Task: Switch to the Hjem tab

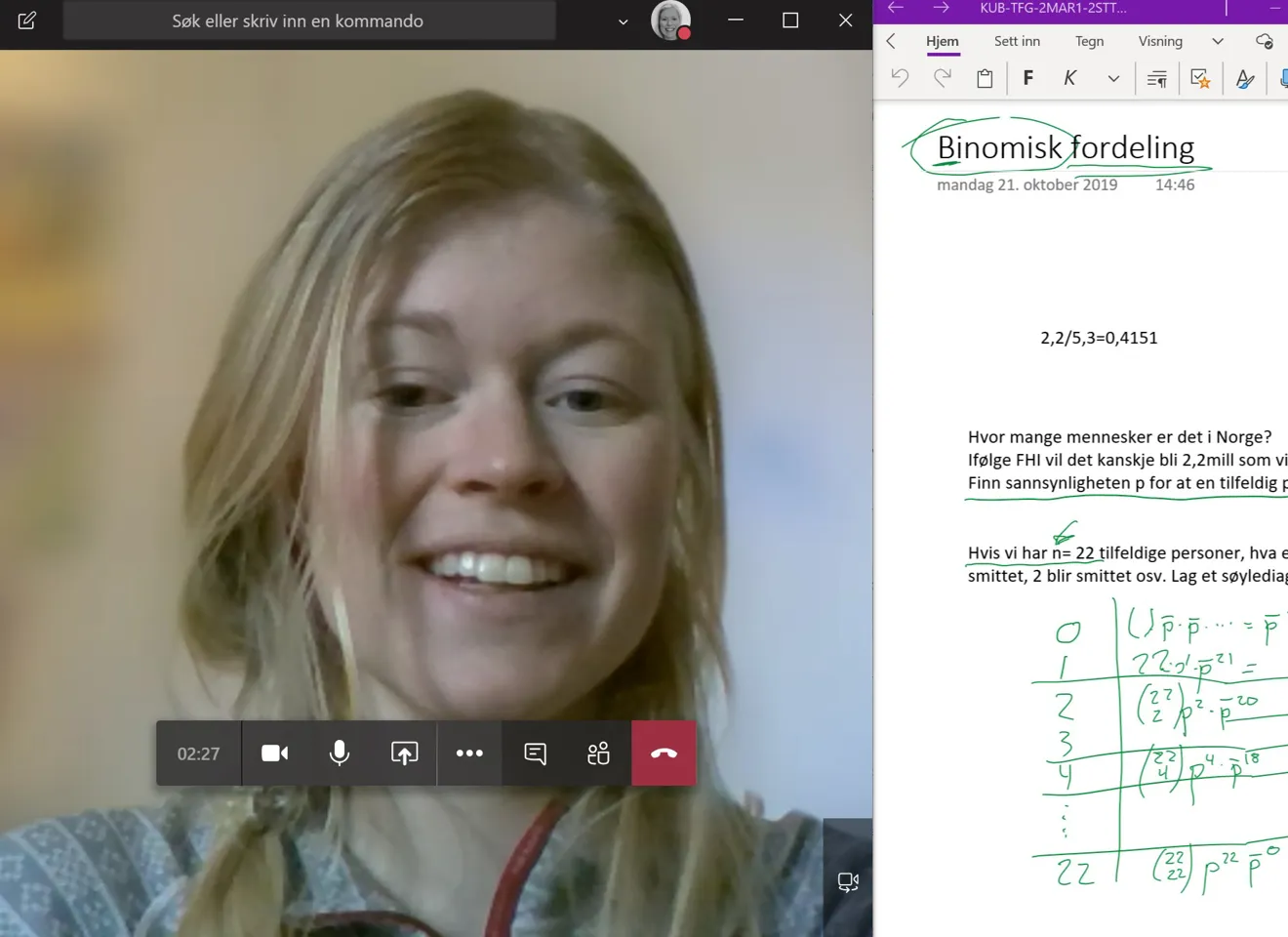Action: pos(942,41)
